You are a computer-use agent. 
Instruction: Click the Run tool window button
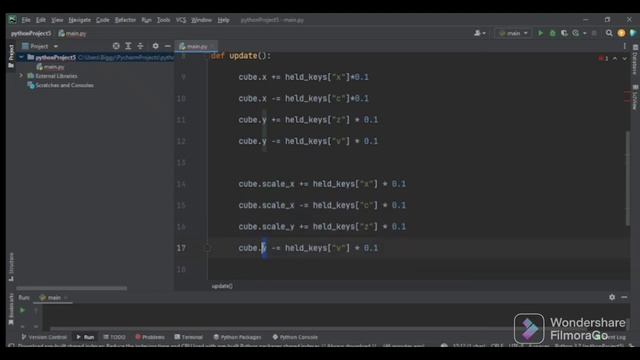click(x=85, y=337)
